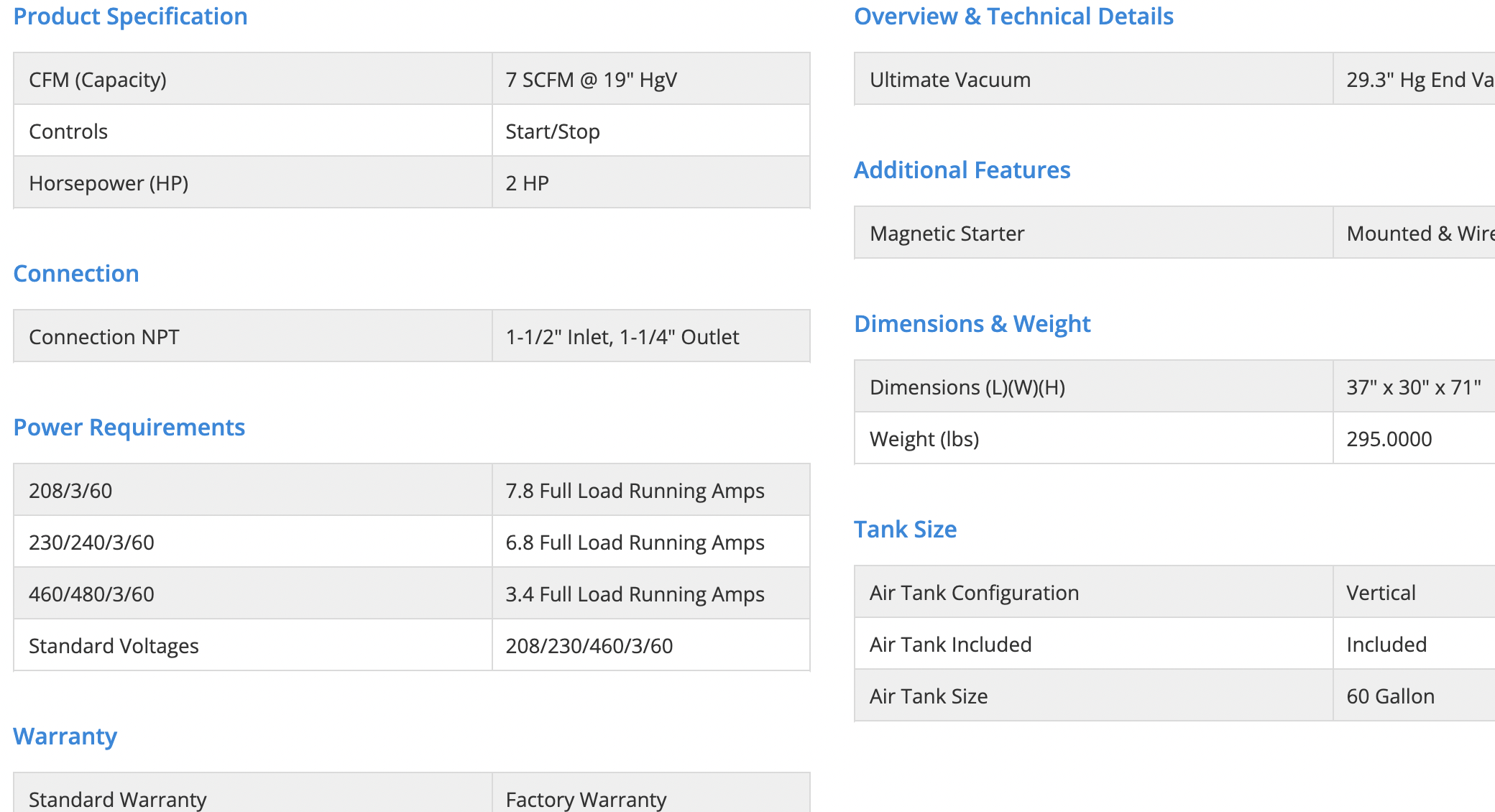
Task: Click the Weight (lbs) value 295.0000
Action: tap(1389, 439)
